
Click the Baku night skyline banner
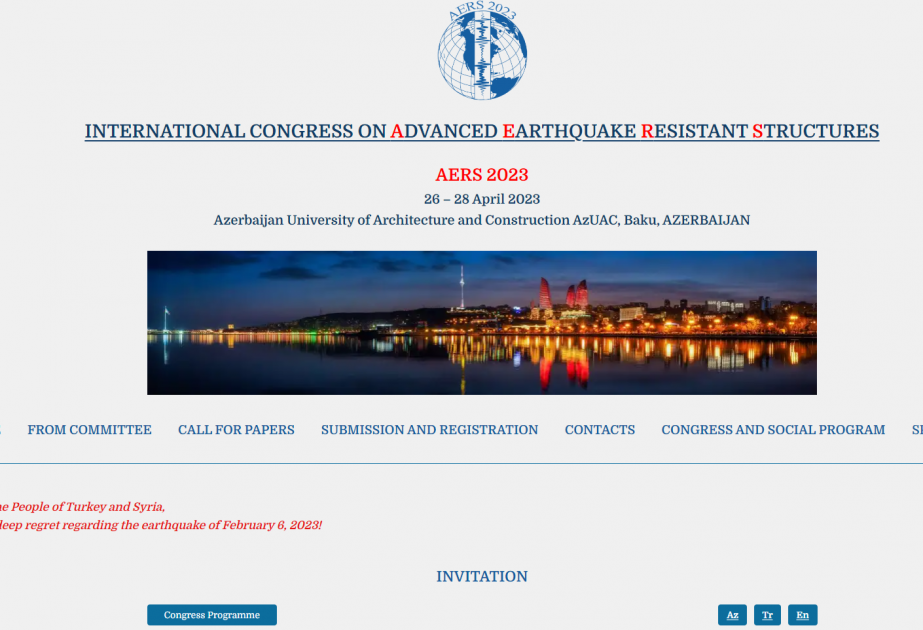tap(481, 322)
